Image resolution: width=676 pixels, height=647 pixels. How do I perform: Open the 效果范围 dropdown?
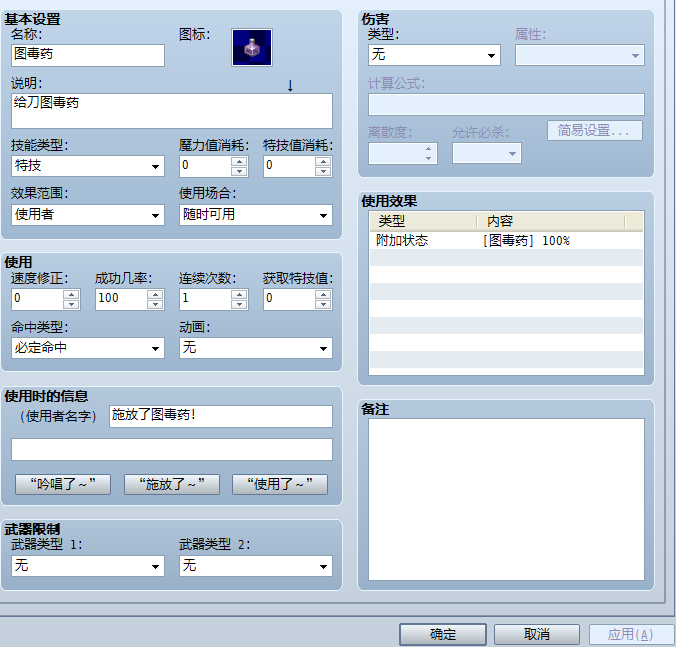click(x=88, y=215)
